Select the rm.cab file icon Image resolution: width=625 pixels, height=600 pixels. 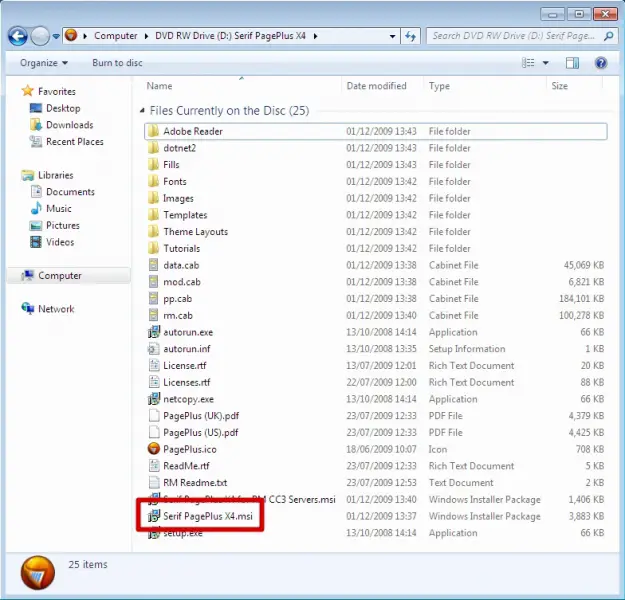click(153, 315)
